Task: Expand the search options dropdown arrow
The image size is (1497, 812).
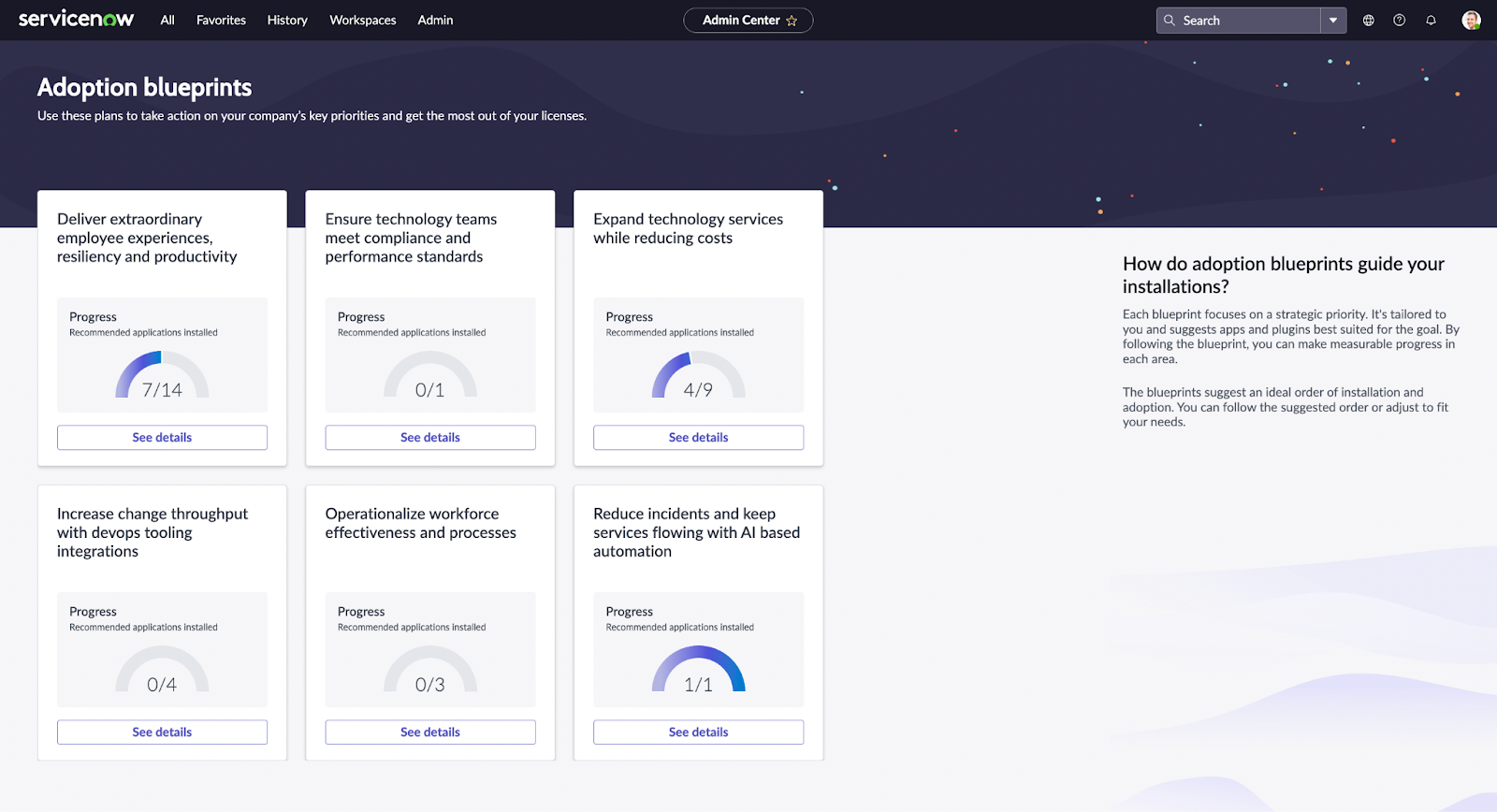Action: (1333, 21)
